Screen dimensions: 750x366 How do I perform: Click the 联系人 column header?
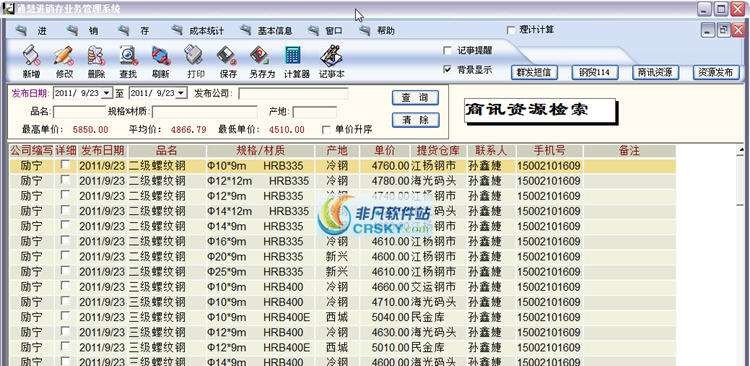(x=491, y=151)
